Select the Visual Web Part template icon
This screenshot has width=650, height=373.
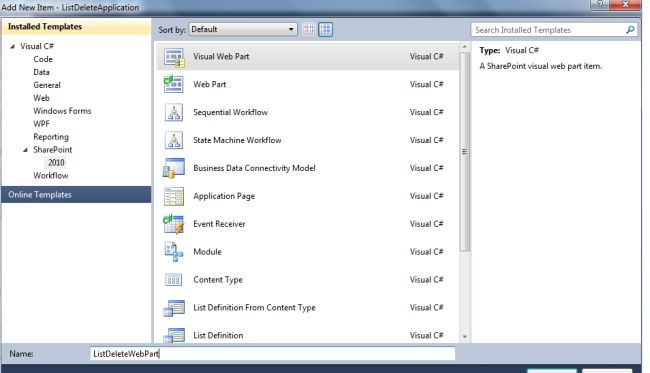(x=174, y=57)
